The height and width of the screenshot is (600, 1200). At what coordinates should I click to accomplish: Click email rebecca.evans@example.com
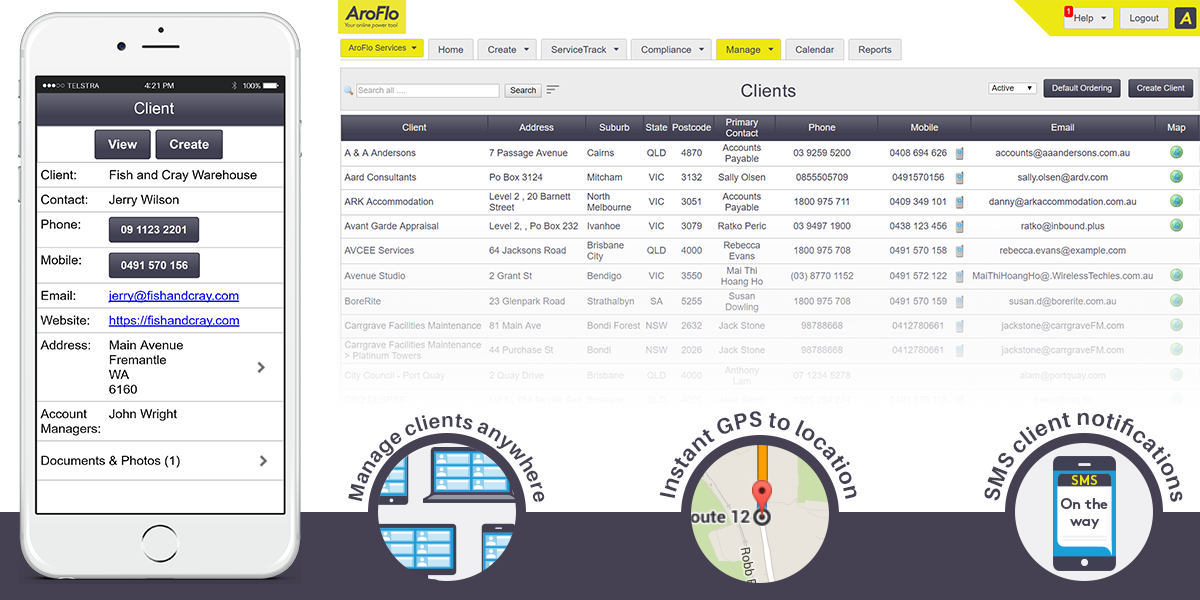pos(1063,250)
